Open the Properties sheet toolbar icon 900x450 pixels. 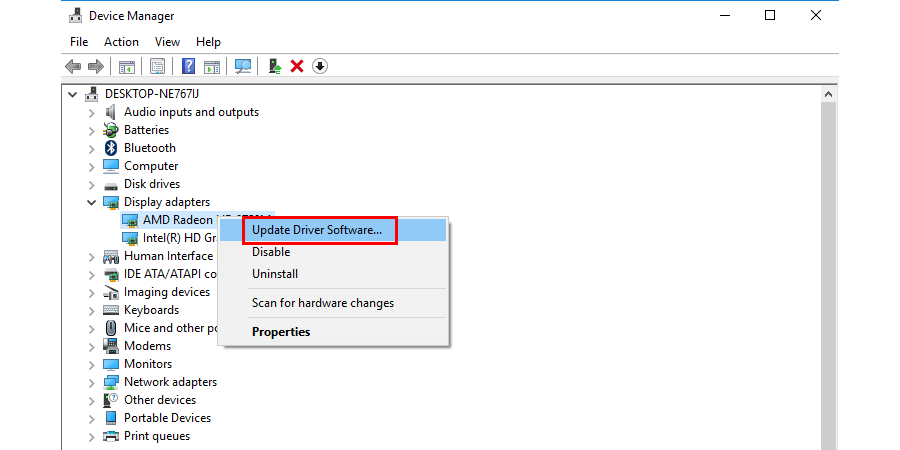pos(157,67)
